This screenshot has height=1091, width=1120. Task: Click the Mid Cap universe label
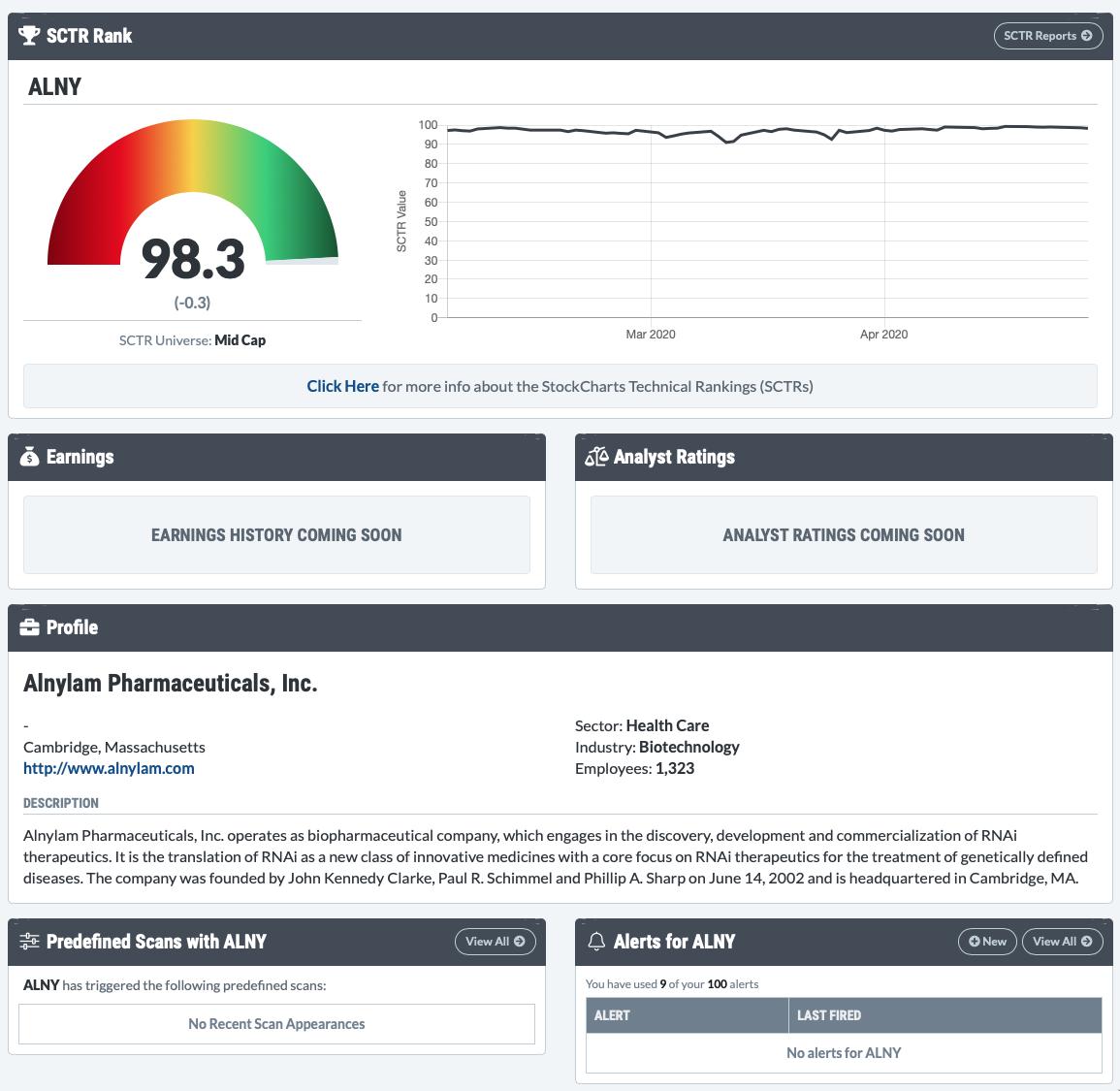240,340
